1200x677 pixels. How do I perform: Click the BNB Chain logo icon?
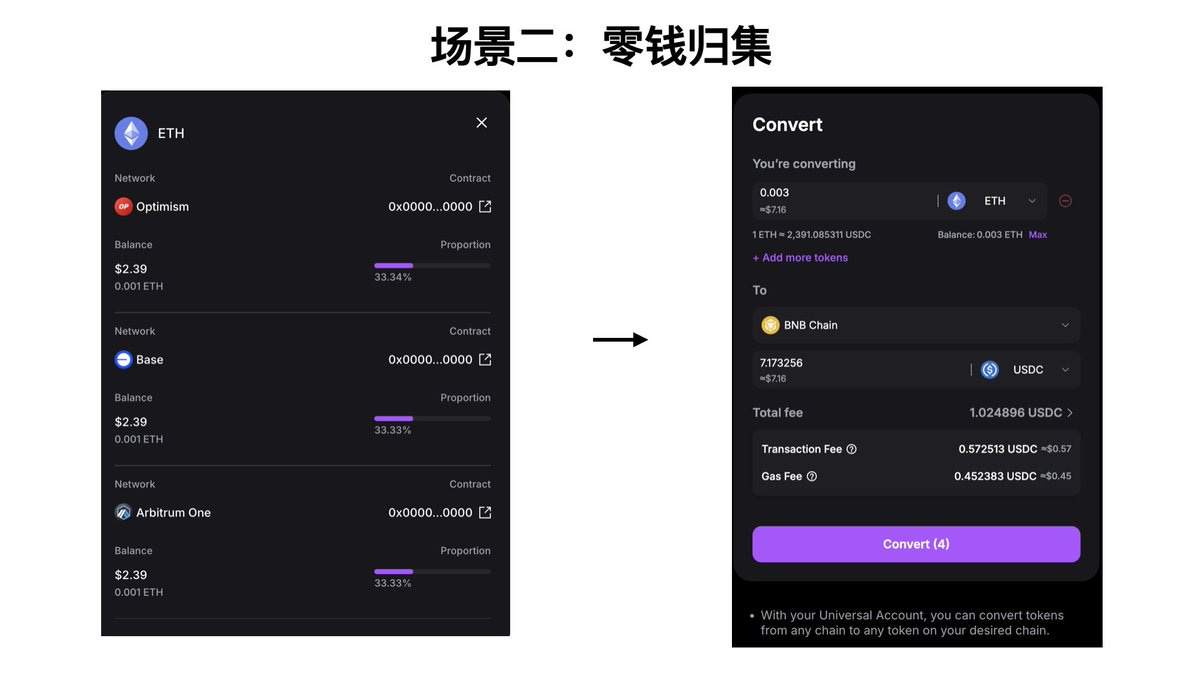(x=770, y=325)
